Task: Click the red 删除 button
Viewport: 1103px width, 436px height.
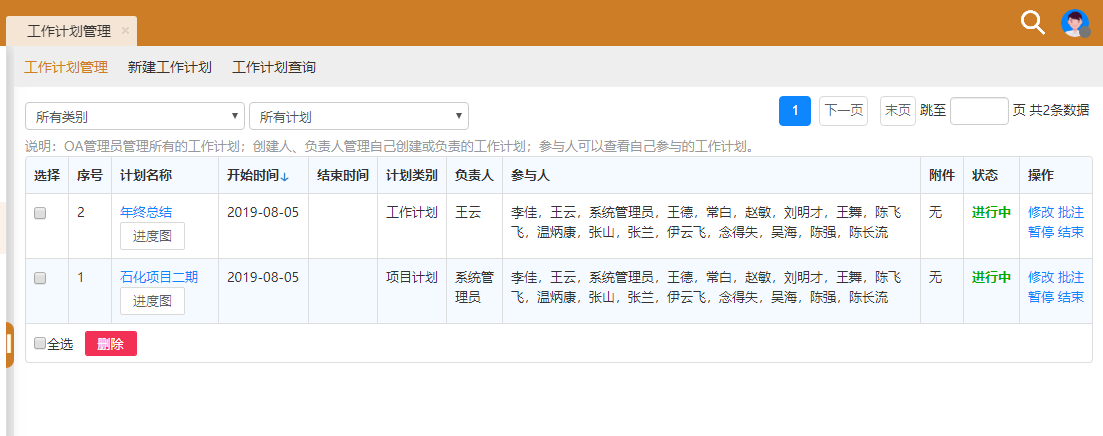Action: (x=111, y=344)
